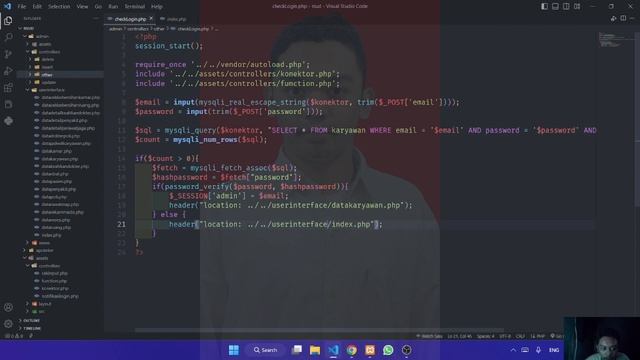Open the View menu
The image size is (640, 360).
[x=82, y=7]
